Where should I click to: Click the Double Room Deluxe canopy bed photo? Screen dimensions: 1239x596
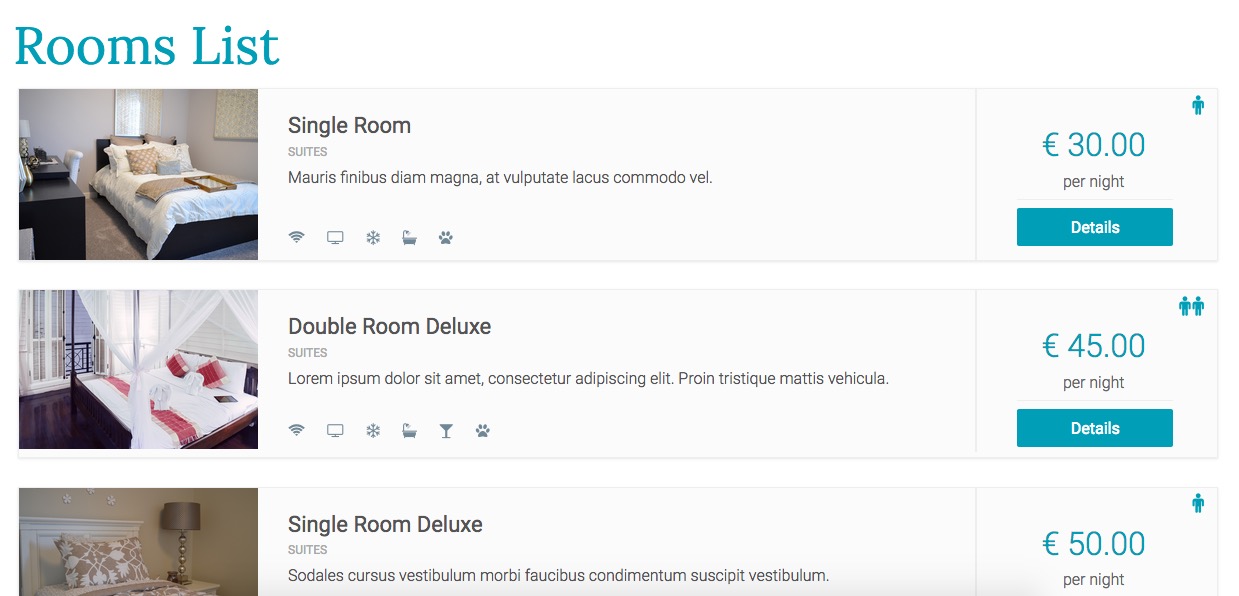138,370
